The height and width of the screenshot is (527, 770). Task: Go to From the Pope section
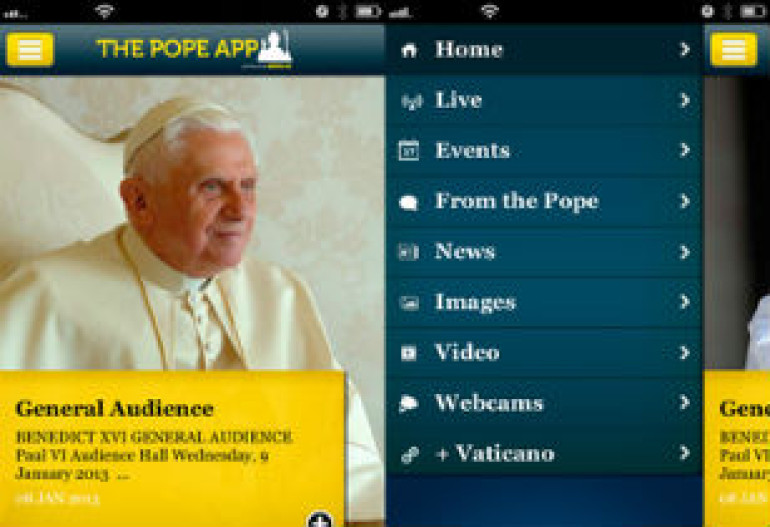click(x=544, y=201)
